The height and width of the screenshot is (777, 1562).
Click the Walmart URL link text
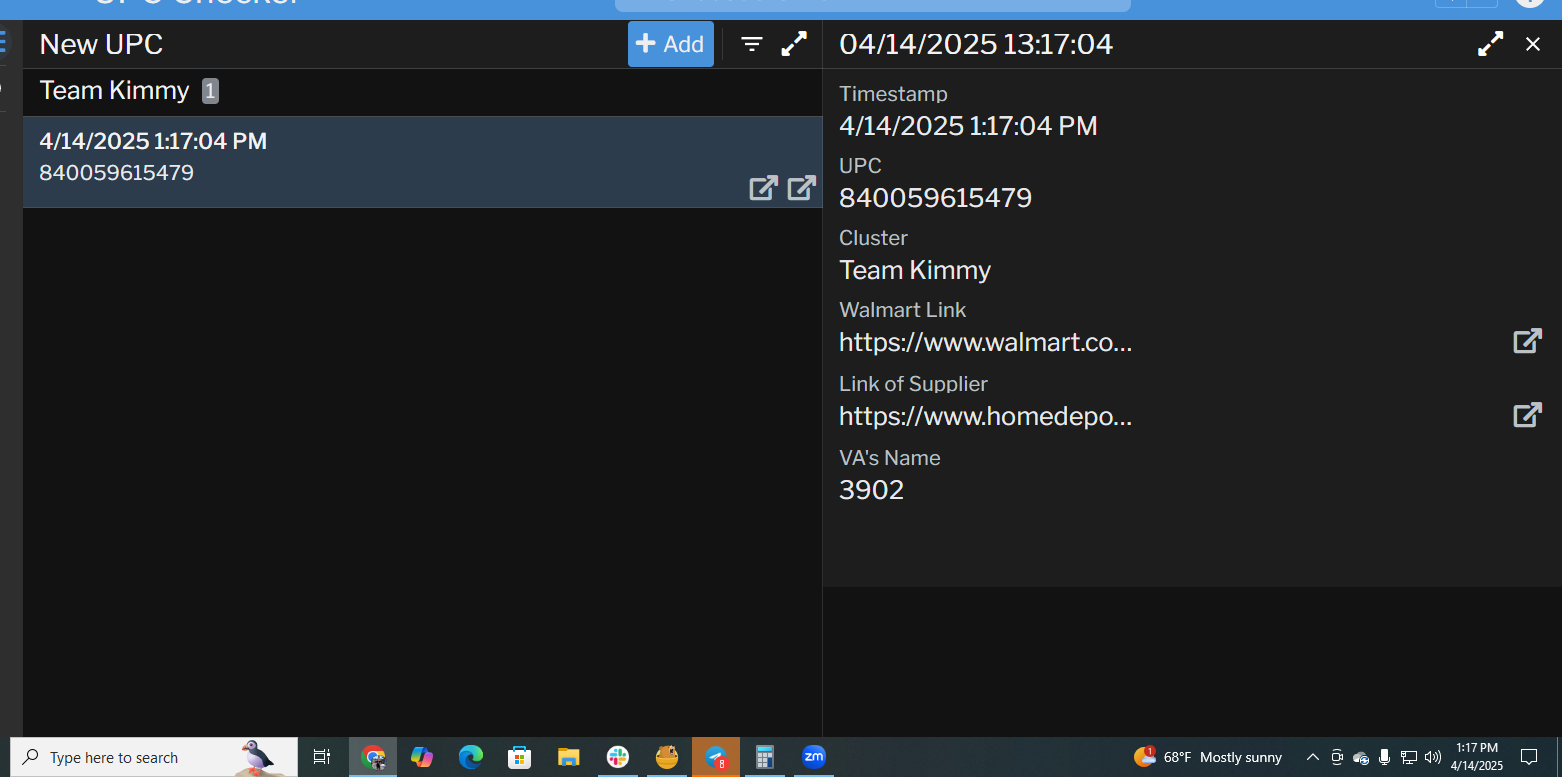[985, 343]
